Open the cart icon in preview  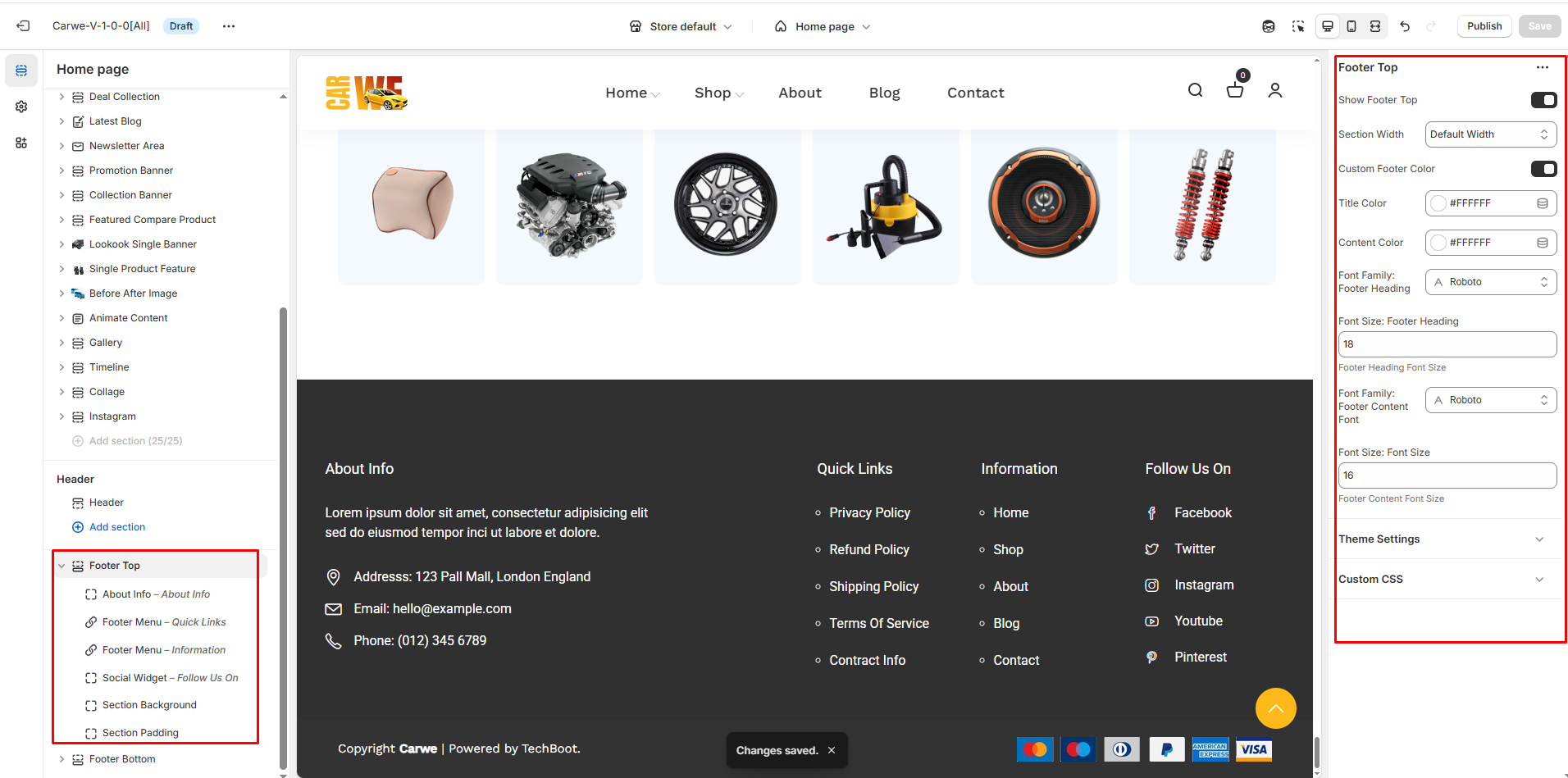[1234, 90]
